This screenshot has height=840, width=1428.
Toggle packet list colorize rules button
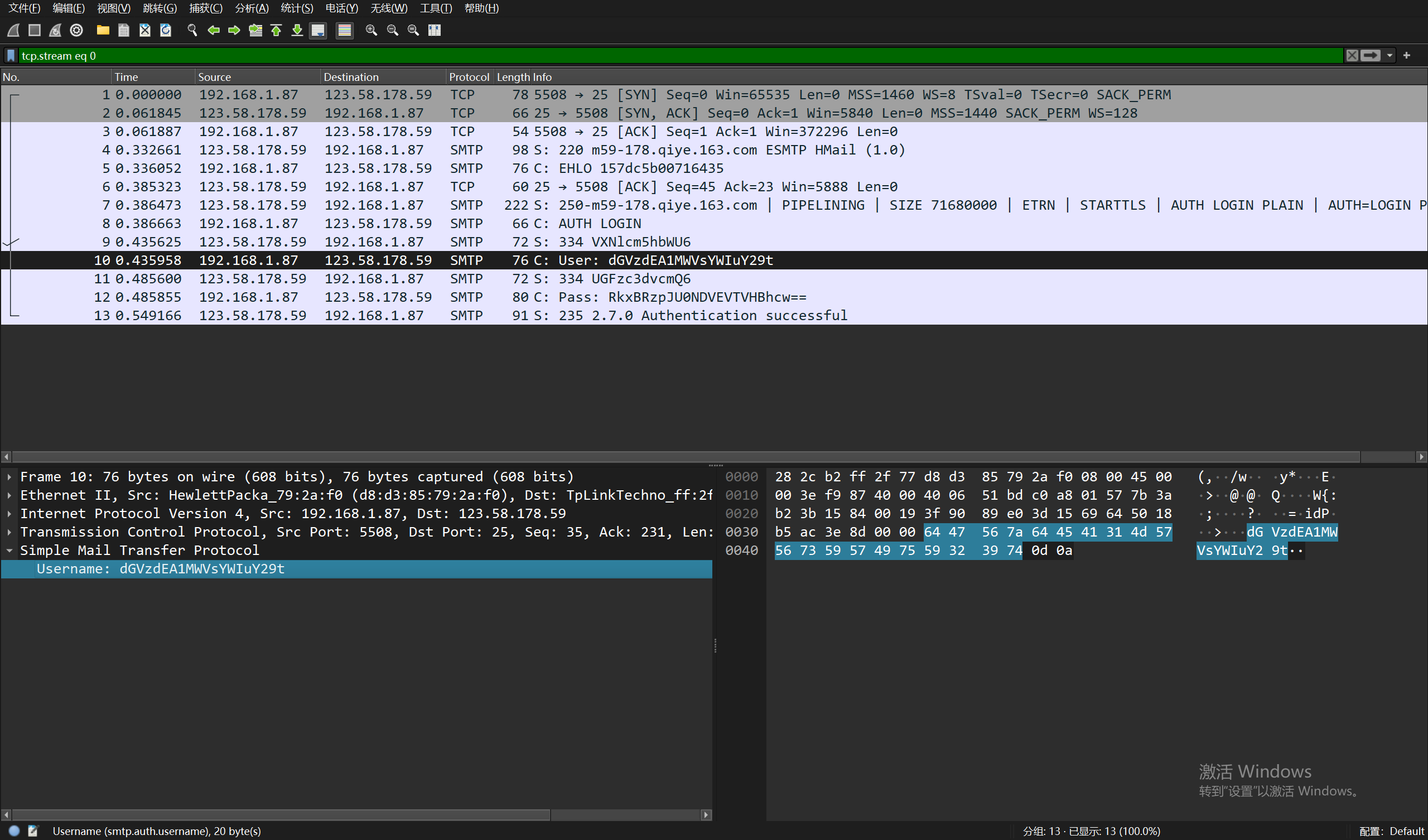[344, 30]
